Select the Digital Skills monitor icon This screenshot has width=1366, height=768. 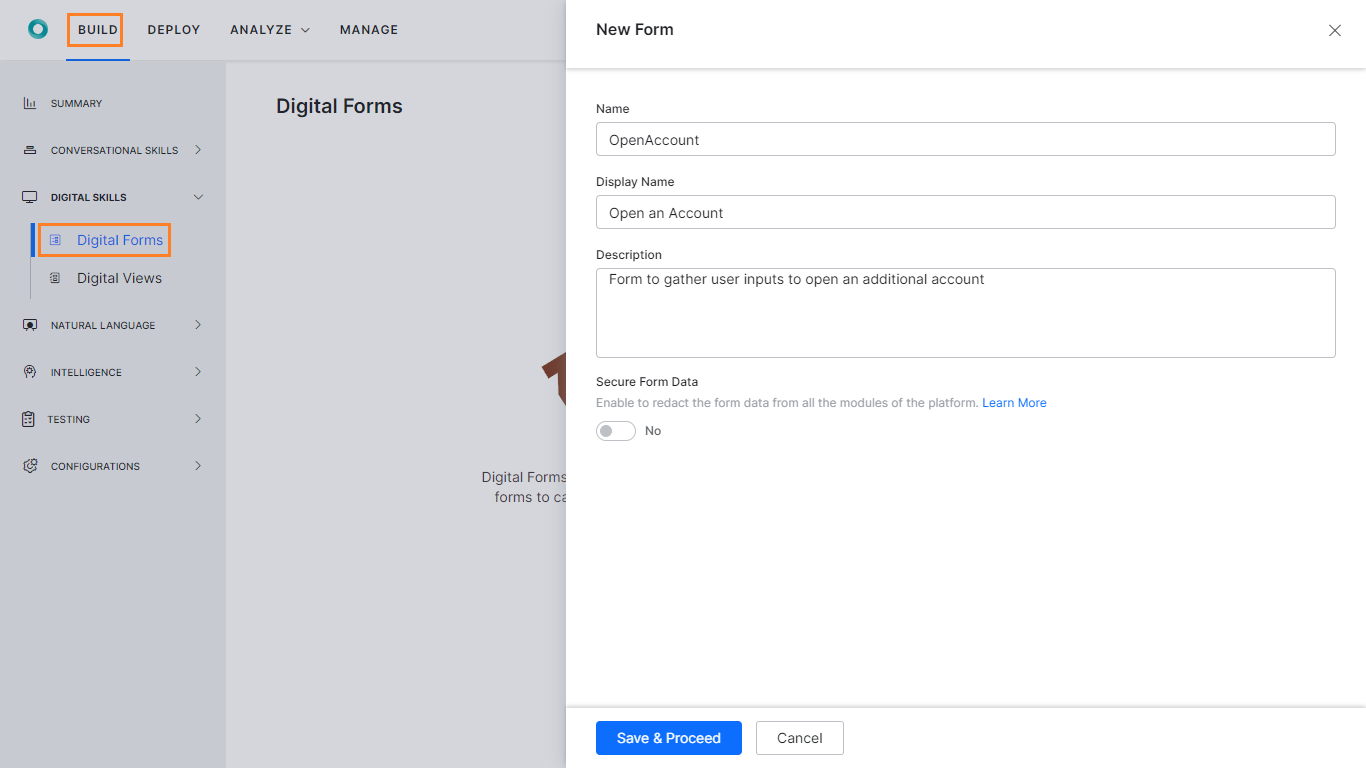tap(29, 196)
